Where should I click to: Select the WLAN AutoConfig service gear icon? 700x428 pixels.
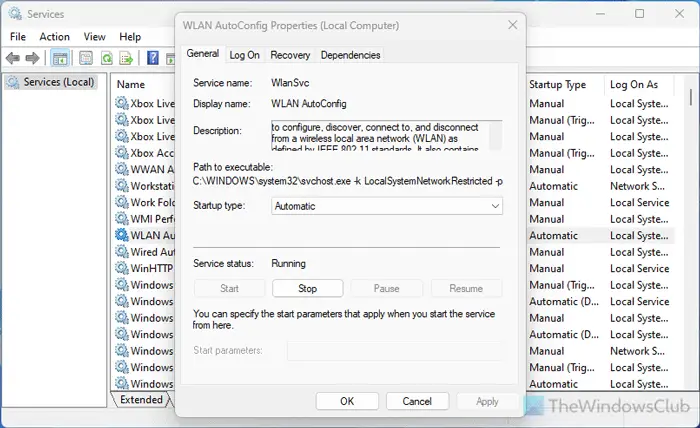click(x=121, y=235)
